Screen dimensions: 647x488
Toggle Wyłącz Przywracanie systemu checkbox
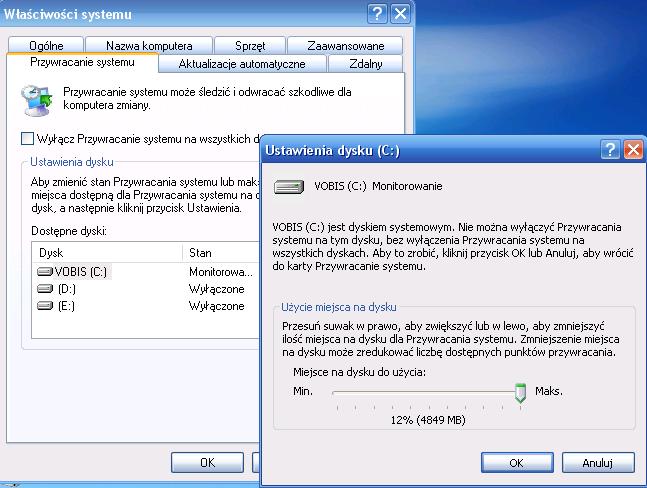pyautogui.click(x=27, y=139)
